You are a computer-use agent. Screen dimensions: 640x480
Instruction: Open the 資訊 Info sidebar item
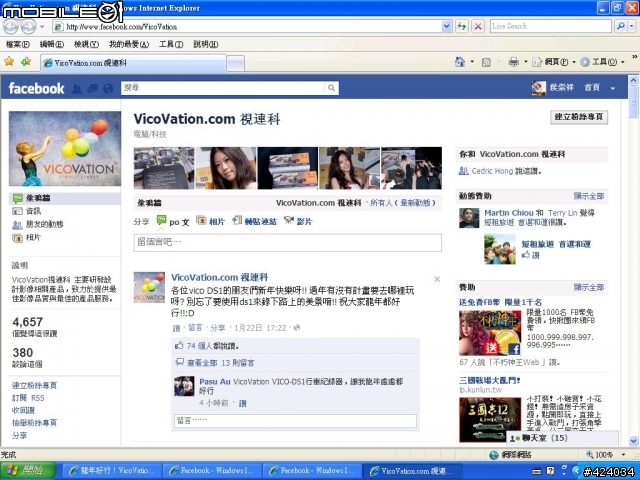[x=33, y=211]
